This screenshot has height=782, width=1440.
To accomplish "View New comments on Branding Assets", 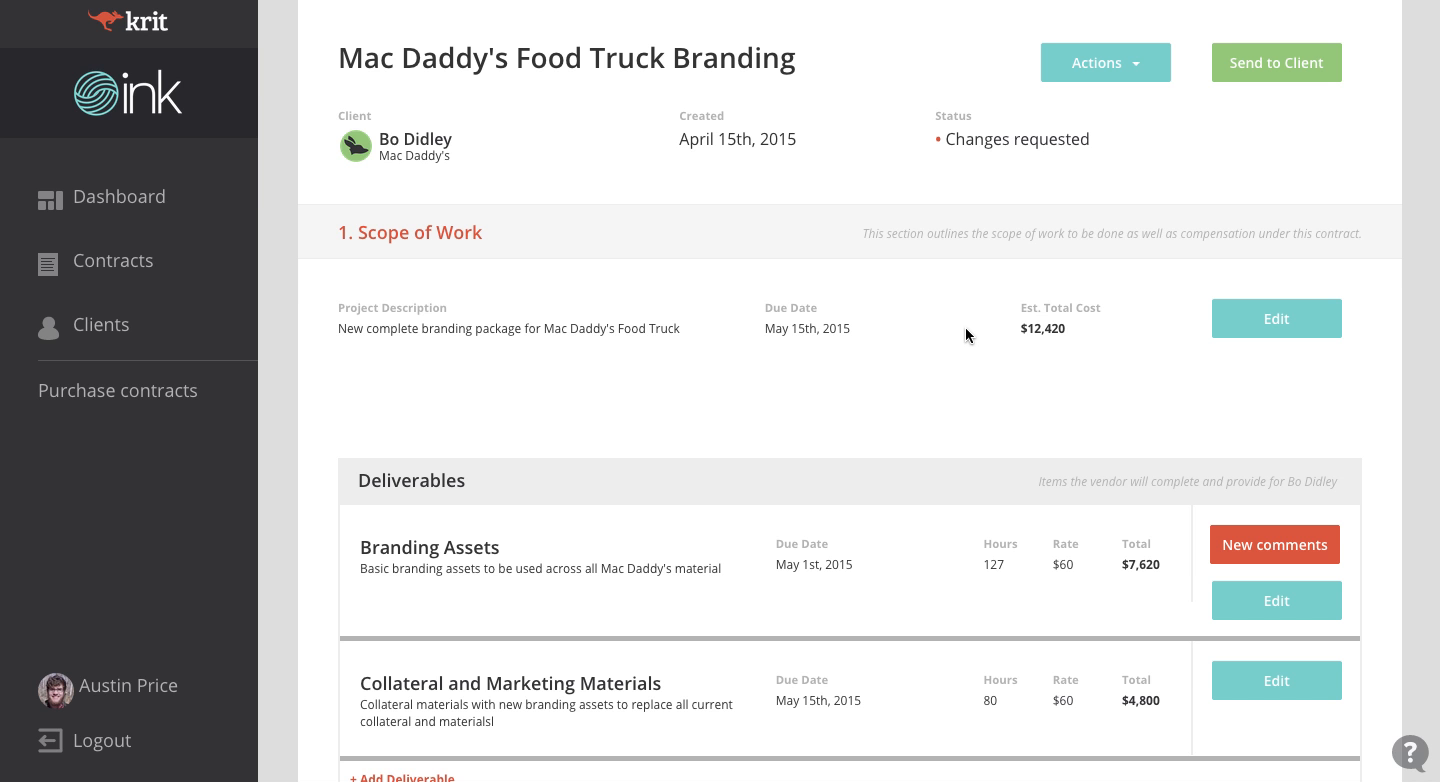I will coord(1274,545).
